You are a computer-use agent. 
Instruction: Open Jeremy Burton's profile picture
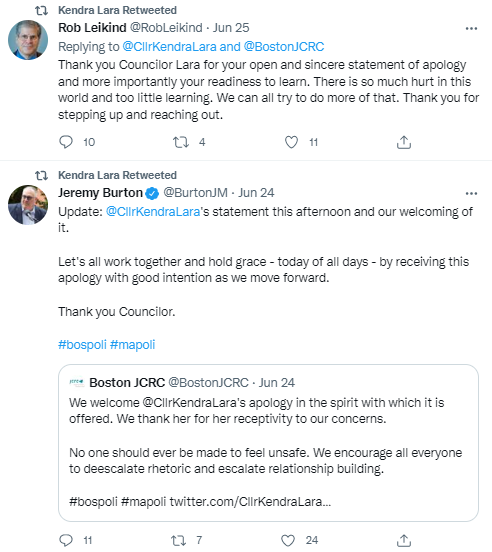tap(28, 205)
